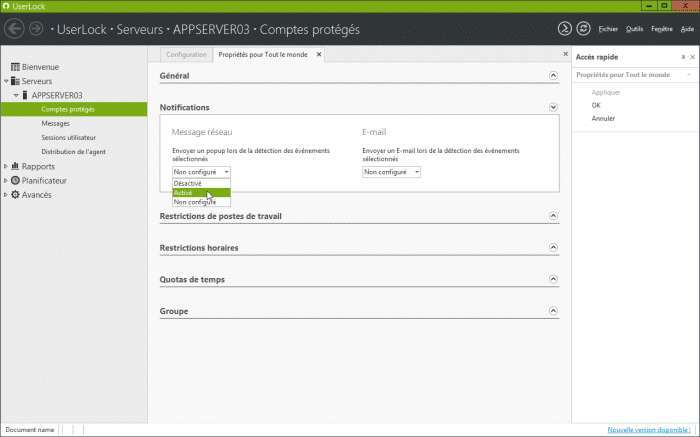Click APPSERVER03 in the breadcrumb
This screenshot has width=700, height=437.
point(211,29)
